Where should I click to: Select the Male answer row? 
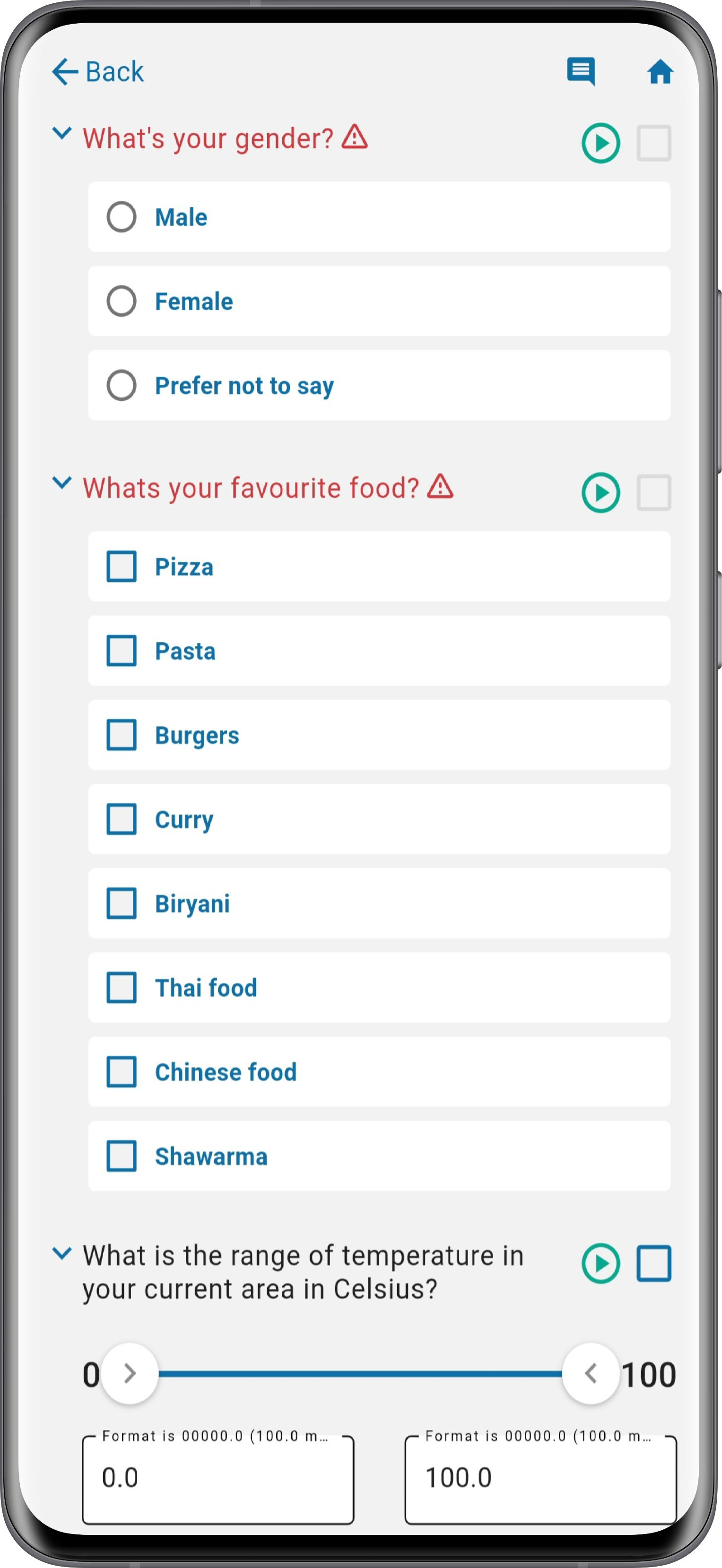click(x=379, y=217)
